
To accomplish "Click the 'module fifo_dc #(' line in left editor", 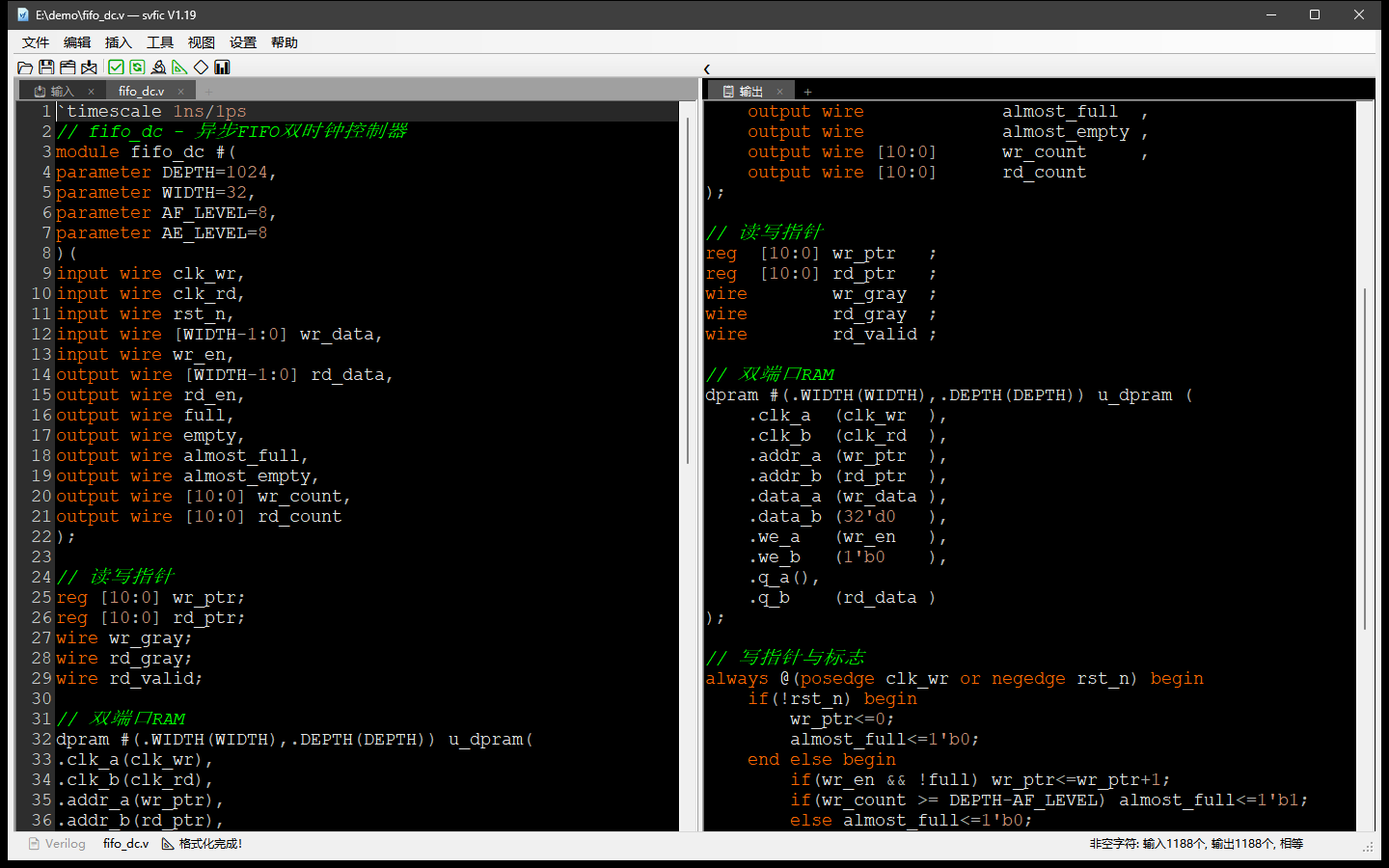I will pyautogui.click(x=146, y=152).
